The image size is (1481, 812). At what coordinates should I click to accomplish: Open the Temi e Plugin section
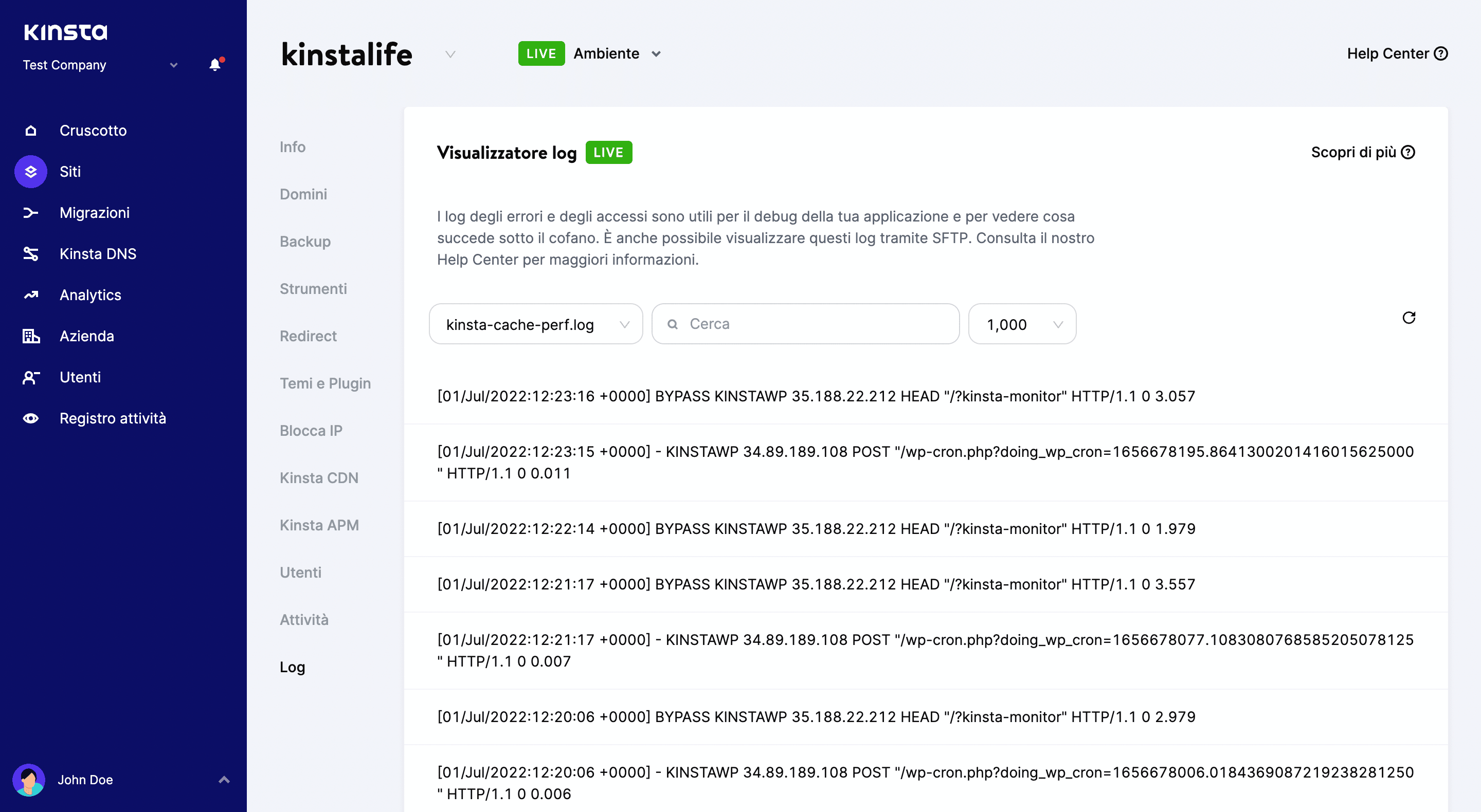pos(326,383)
